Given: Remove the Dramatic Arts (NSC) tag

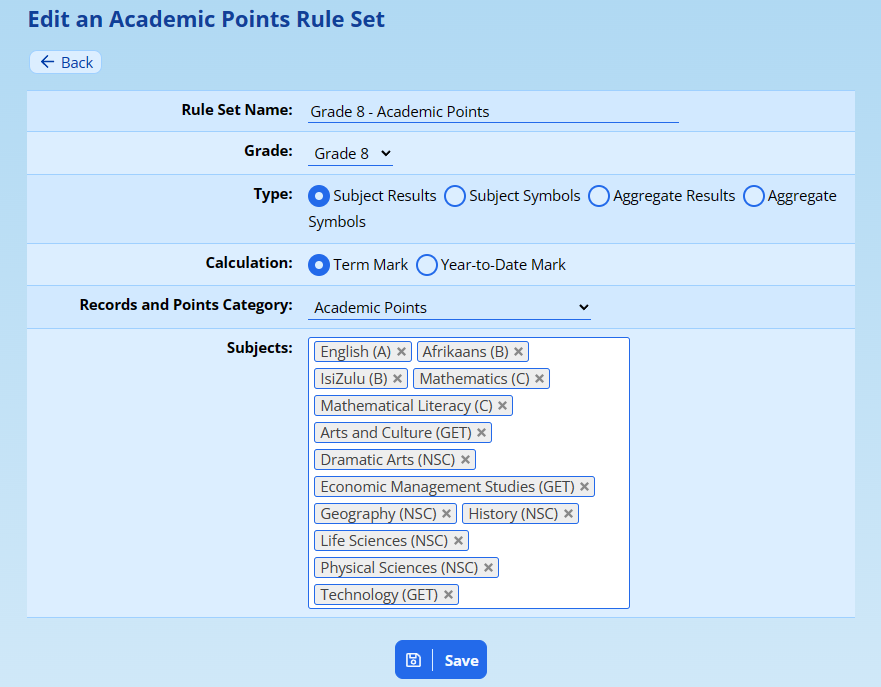Looking at the screenshot, I should click(465, 460).
